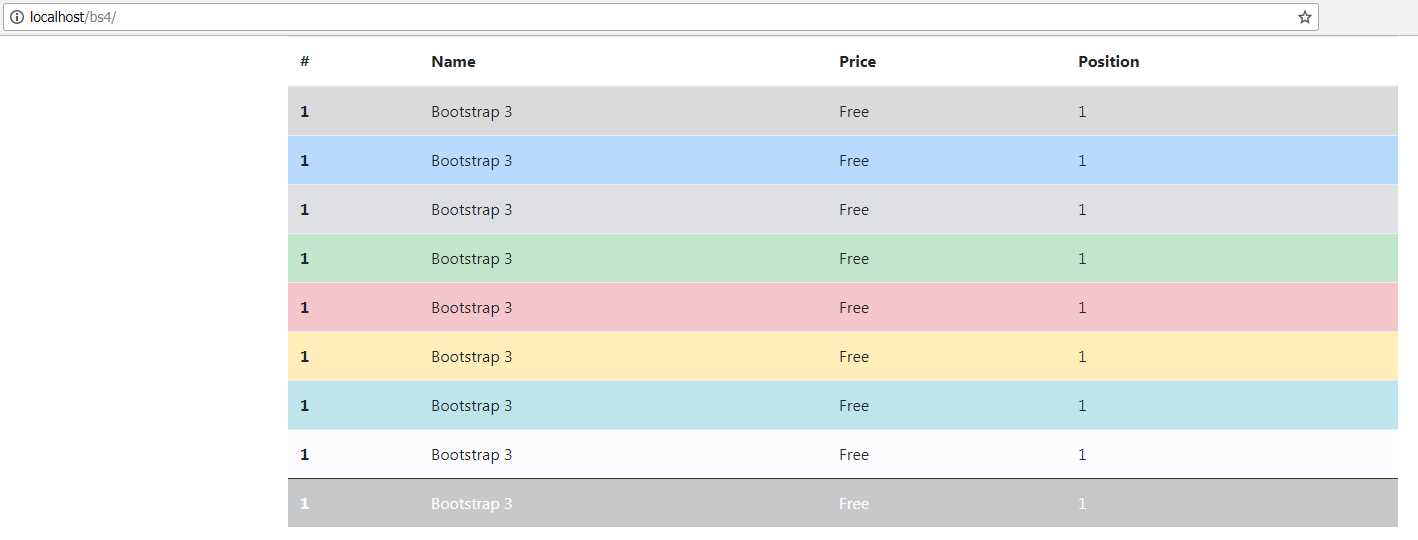Click 'Free' in the white row
Image resolution: width=1418 pixels, height=540 pixels.
point(854,455)
